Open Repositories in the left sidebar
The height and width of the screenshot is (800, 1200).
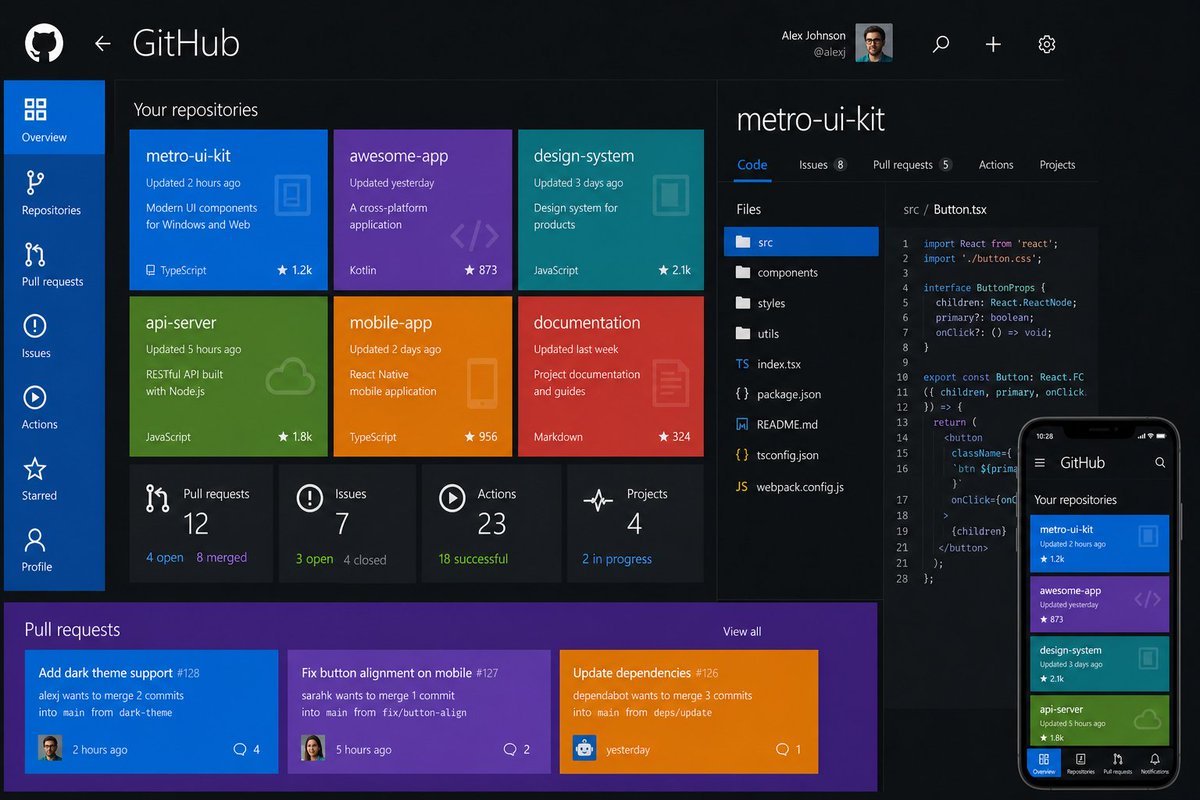pos(54,192)
